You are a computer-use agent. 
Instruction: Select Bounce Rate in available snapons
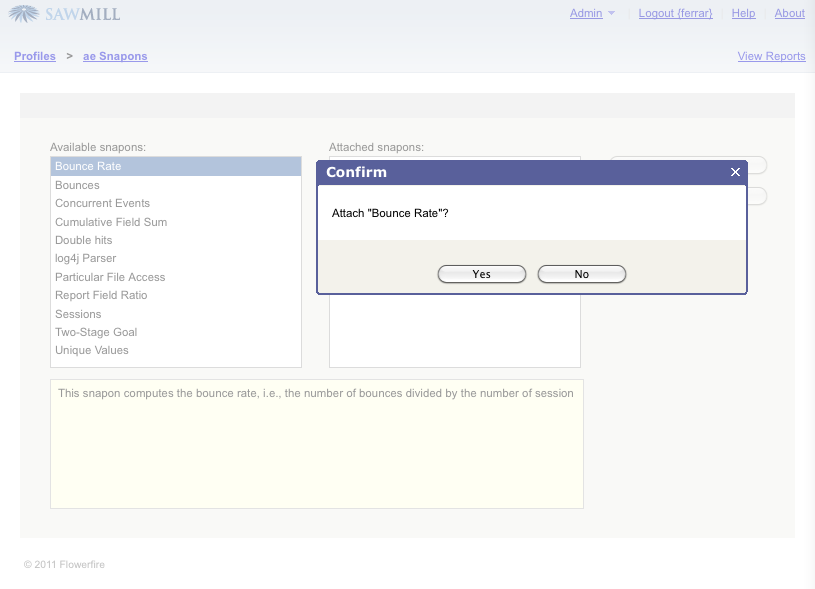tap(88, 166)
